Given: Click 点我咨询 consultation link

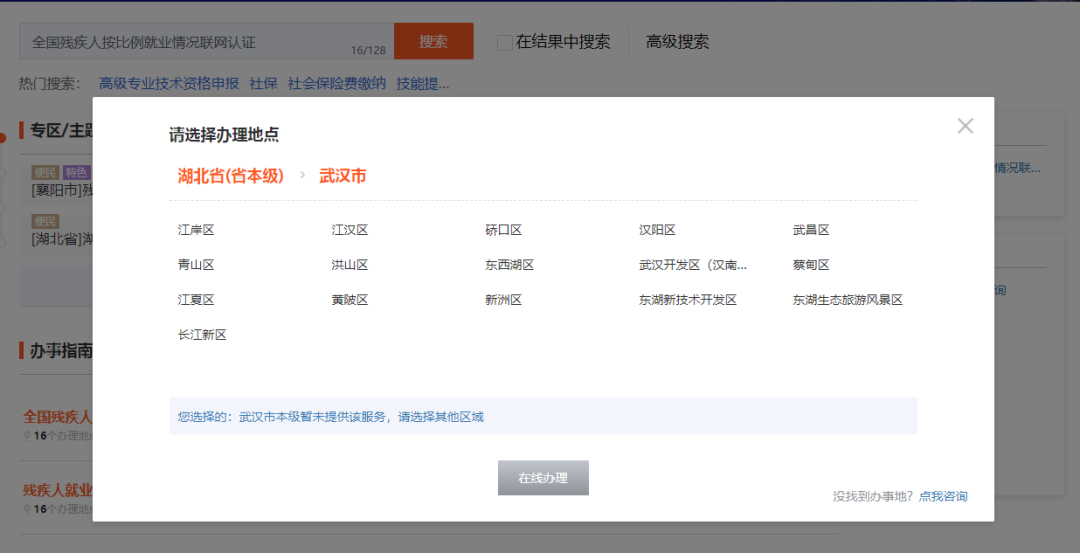Looking at the screenshot, I should 943,496.
